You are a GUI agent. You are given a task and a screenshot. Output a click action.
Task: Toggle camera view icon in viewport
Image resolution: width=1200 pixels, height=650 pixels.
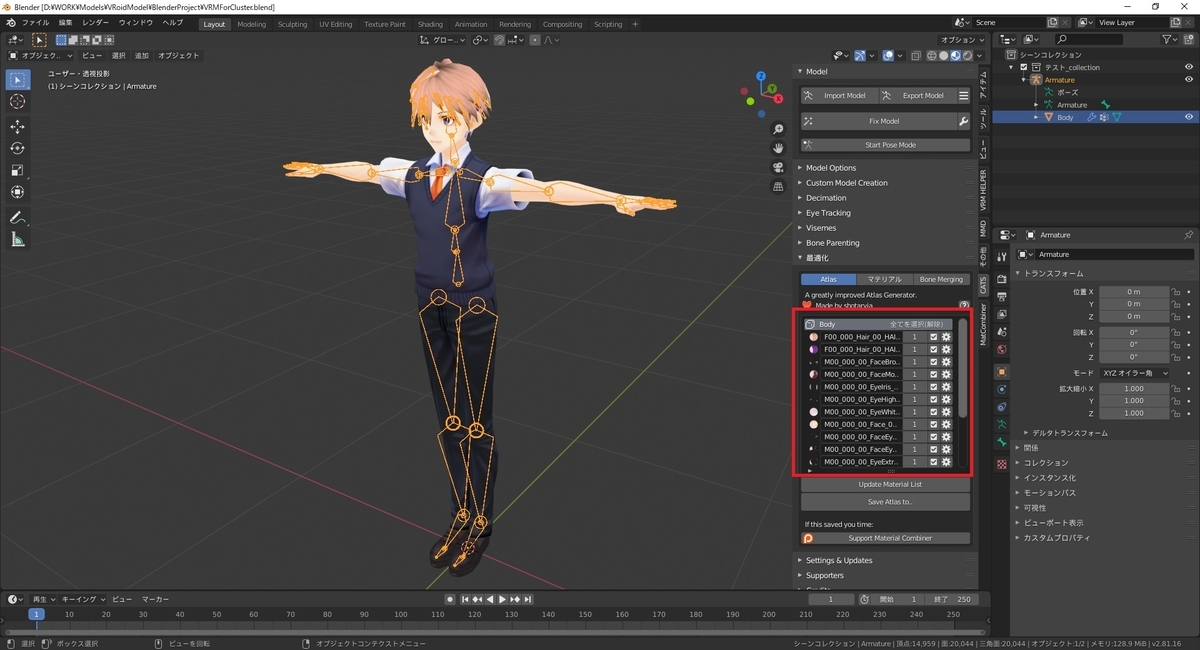(778, 167)
